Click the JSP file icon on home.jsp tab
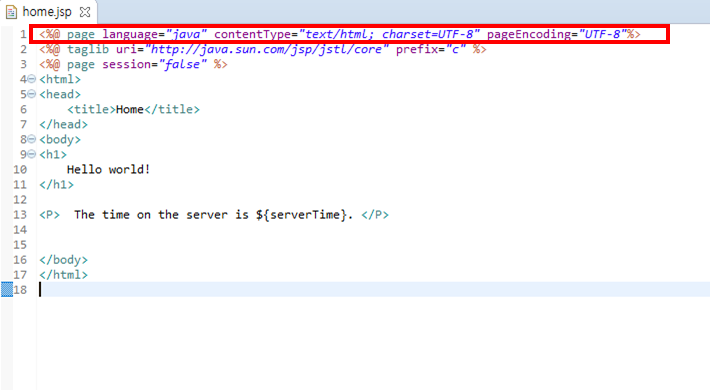This screenshot has height=390, width=710. pos(11,12)
